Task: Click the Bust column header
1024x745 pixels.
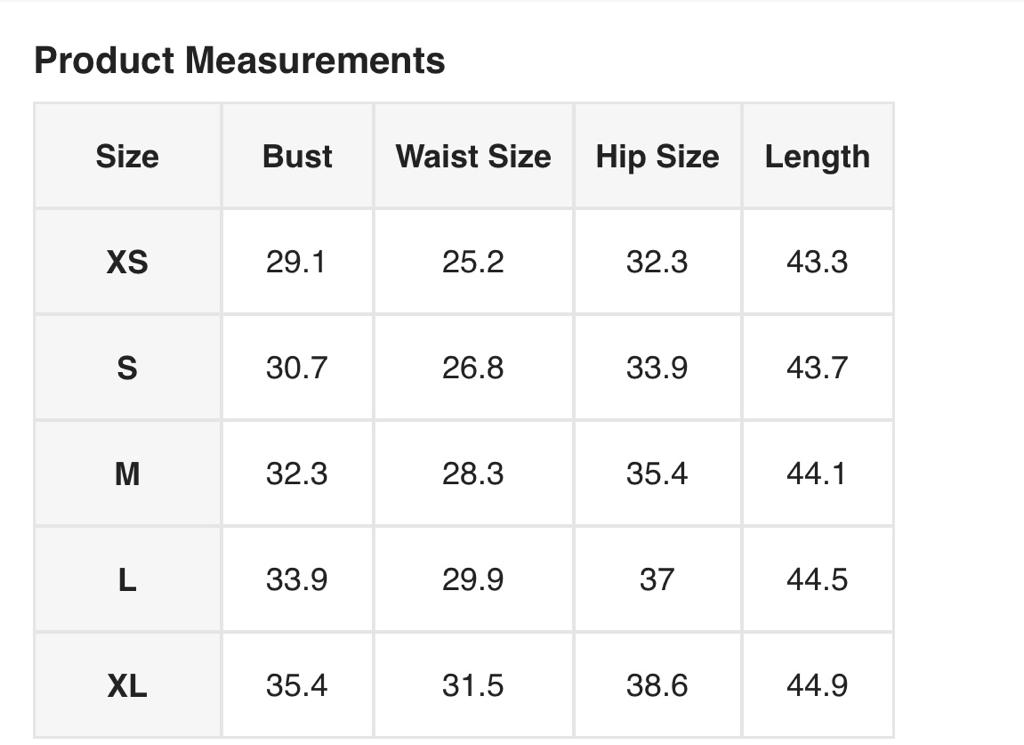Action: 297,156
